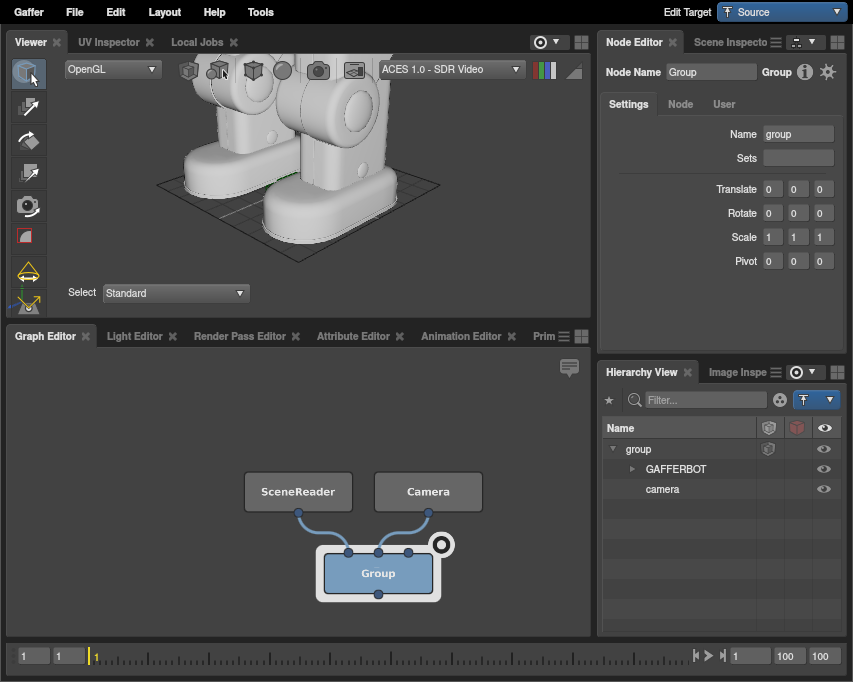
Task: Click the RGB channel color swatch
Action: tap(545, 70)
